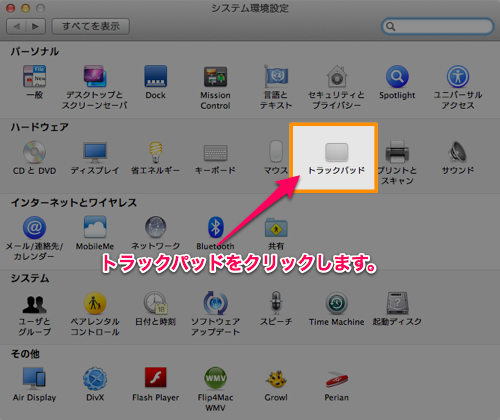Click the すべてを表示 (Show All) button

click(x=91, y=26)
